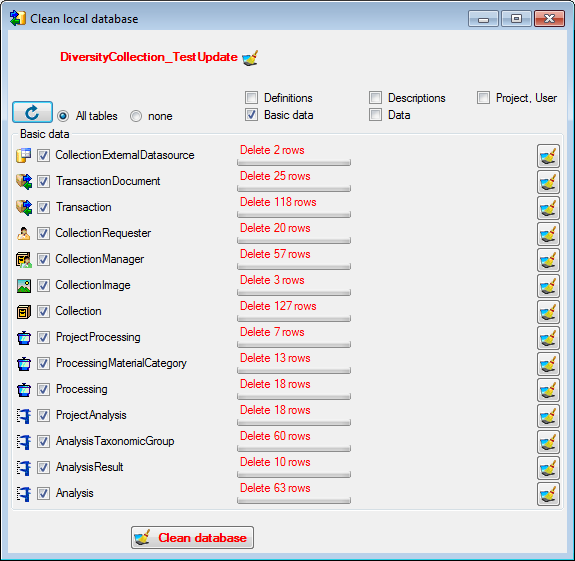Click the Clean database button

coord(192,538)
